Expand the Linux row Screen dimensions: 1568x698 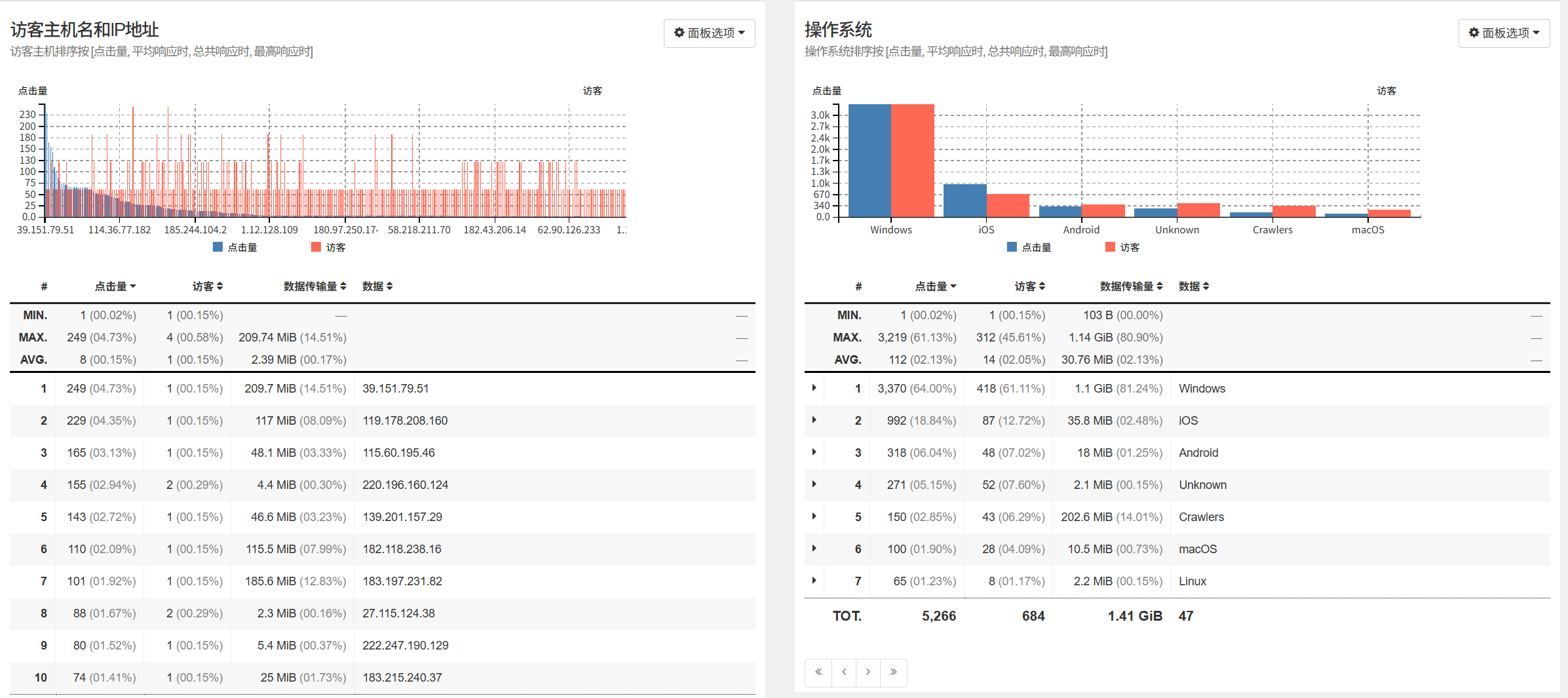pos(814,581)
